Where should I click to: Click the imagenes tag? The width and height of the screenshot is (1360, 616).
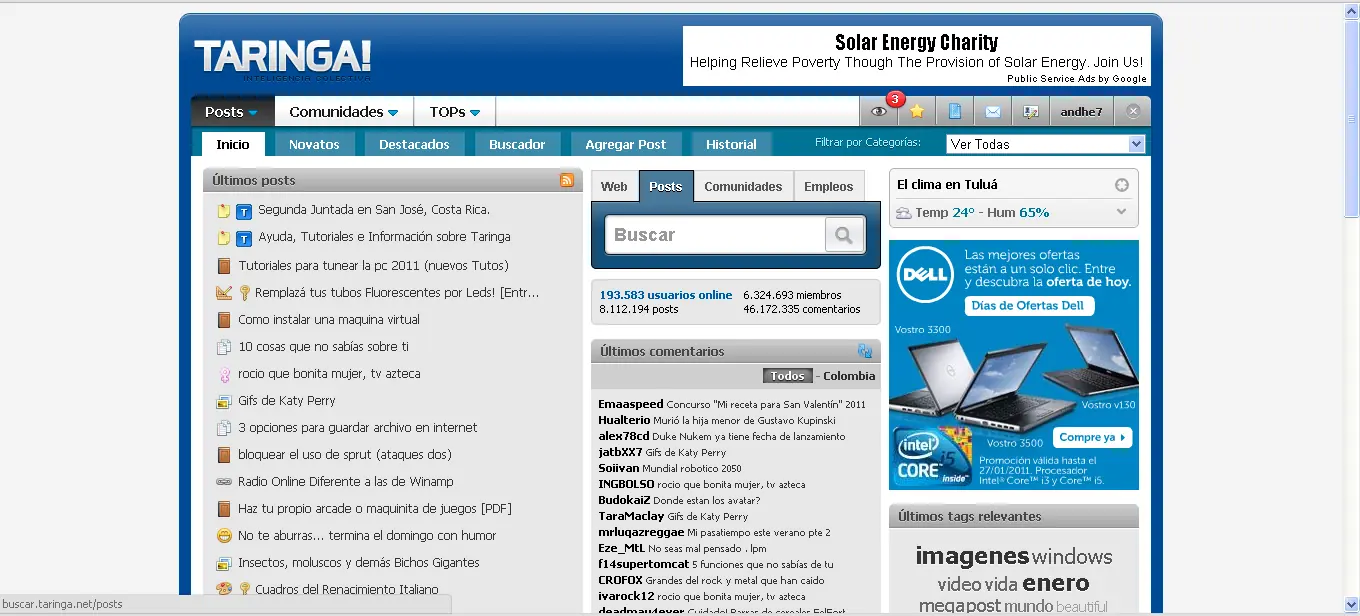[972, 556]
